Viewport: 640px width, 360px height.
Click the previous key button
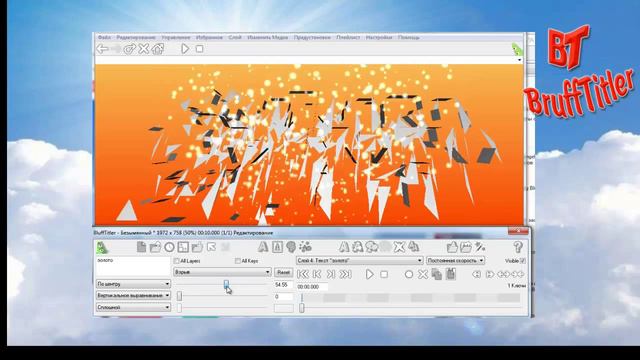click(x=317, y=274)
